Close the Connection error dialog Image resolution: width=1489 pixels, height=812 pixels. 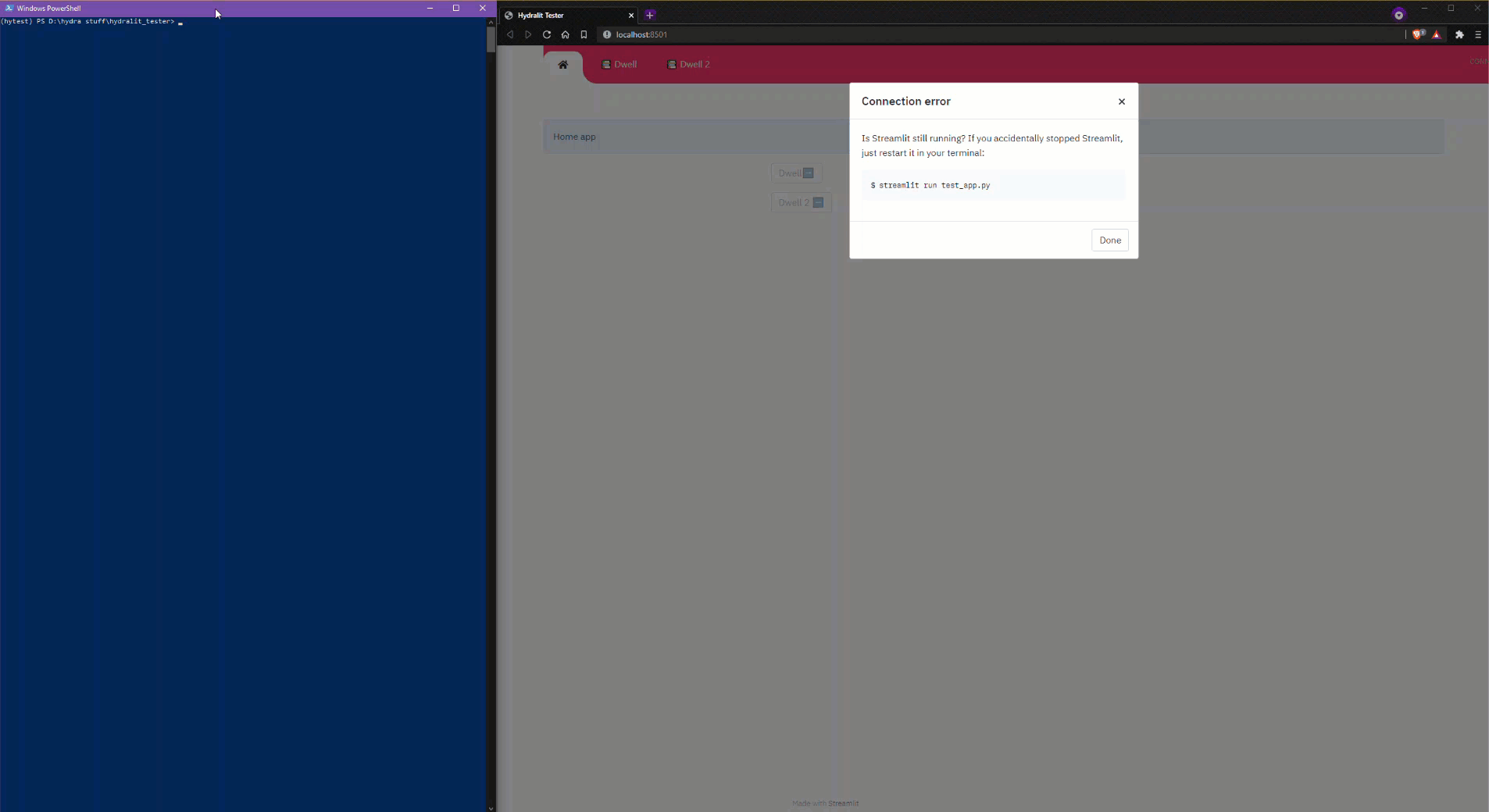pos(1122,101)
